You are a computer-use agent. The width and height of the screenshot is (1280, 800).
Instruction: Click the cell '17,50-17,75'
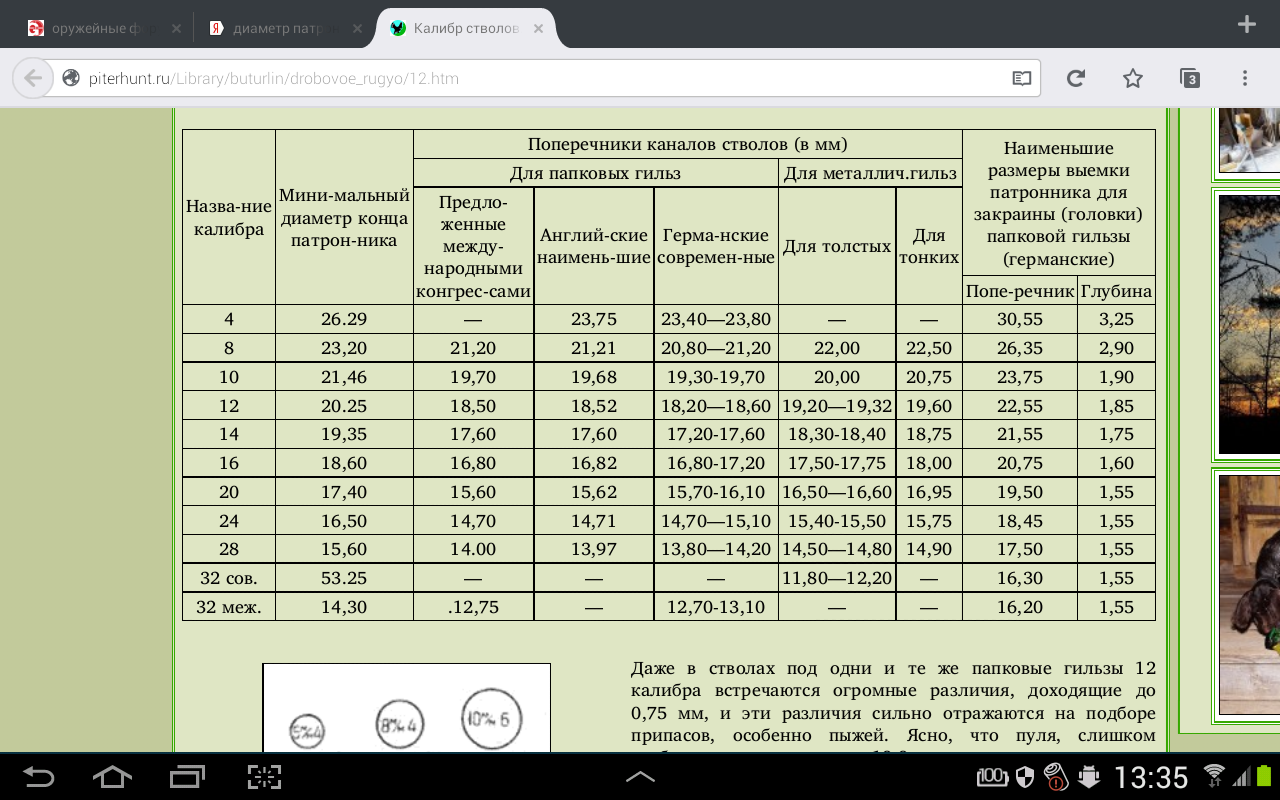point(837,463)
